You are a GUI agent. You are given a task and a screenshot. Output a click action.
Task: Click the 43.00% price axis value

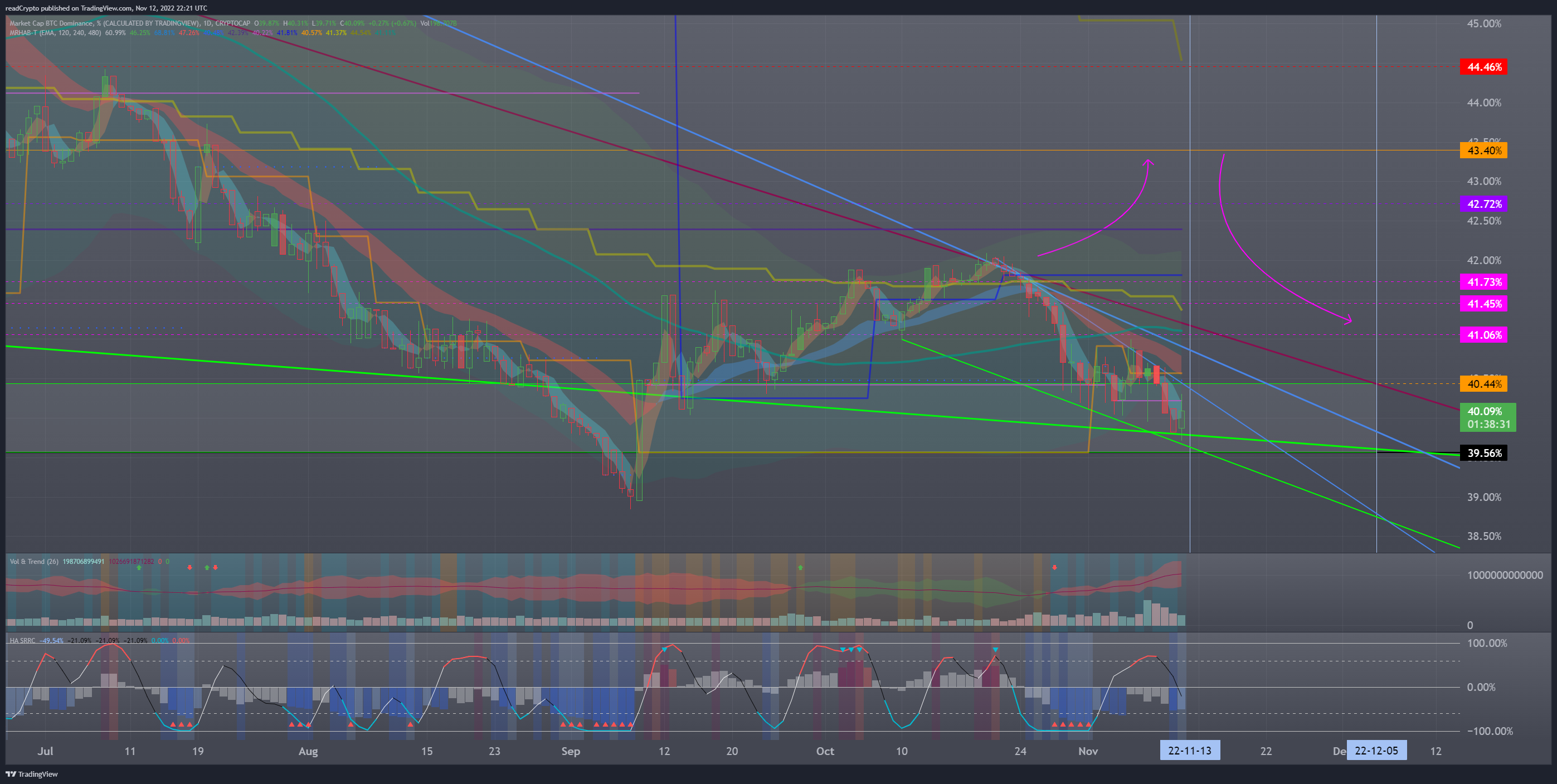tap(1484, 181)
